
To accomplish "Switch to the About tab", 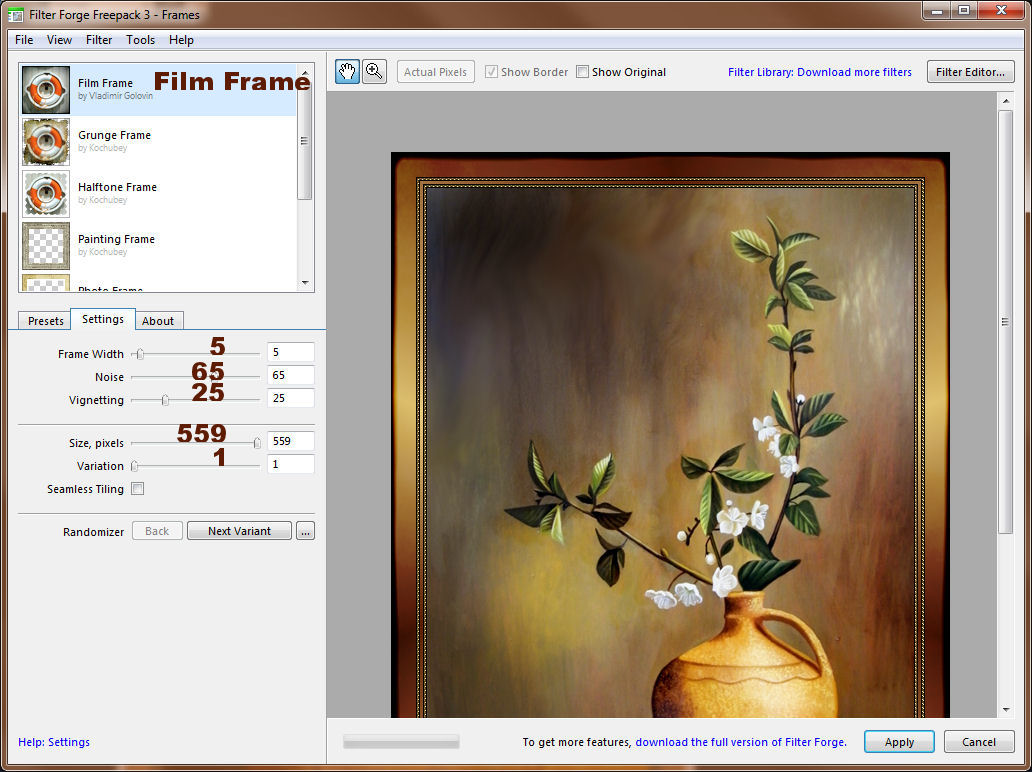I will [158, 321].
